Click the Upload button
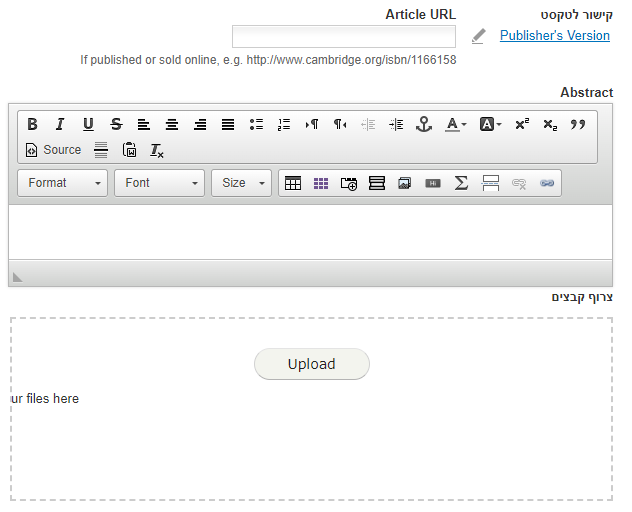Viewport: 632px width, 512px height. coord(312,364)
